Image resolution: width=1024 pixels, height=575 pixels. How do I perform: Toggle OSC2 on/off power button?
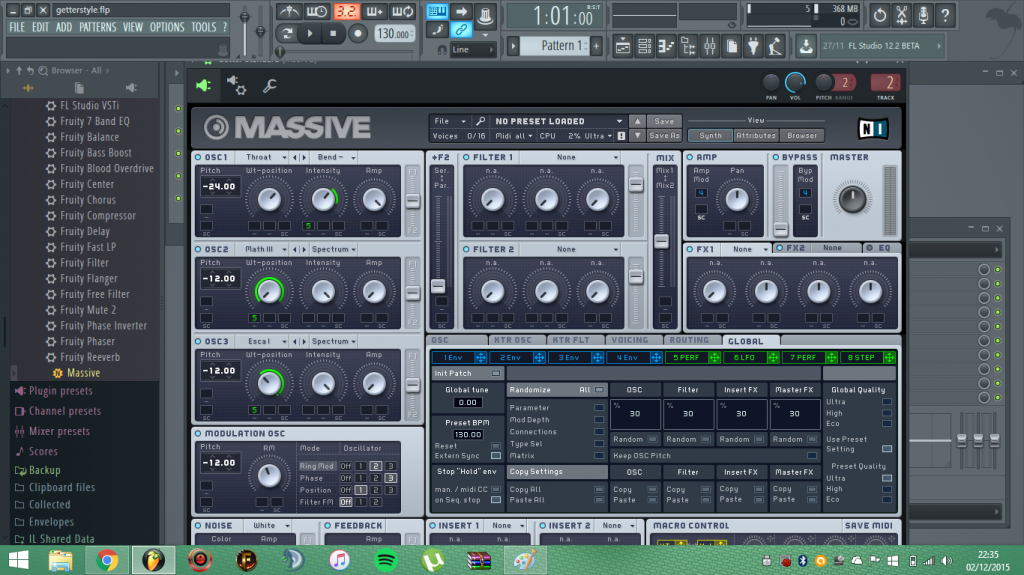pos(198,250)
